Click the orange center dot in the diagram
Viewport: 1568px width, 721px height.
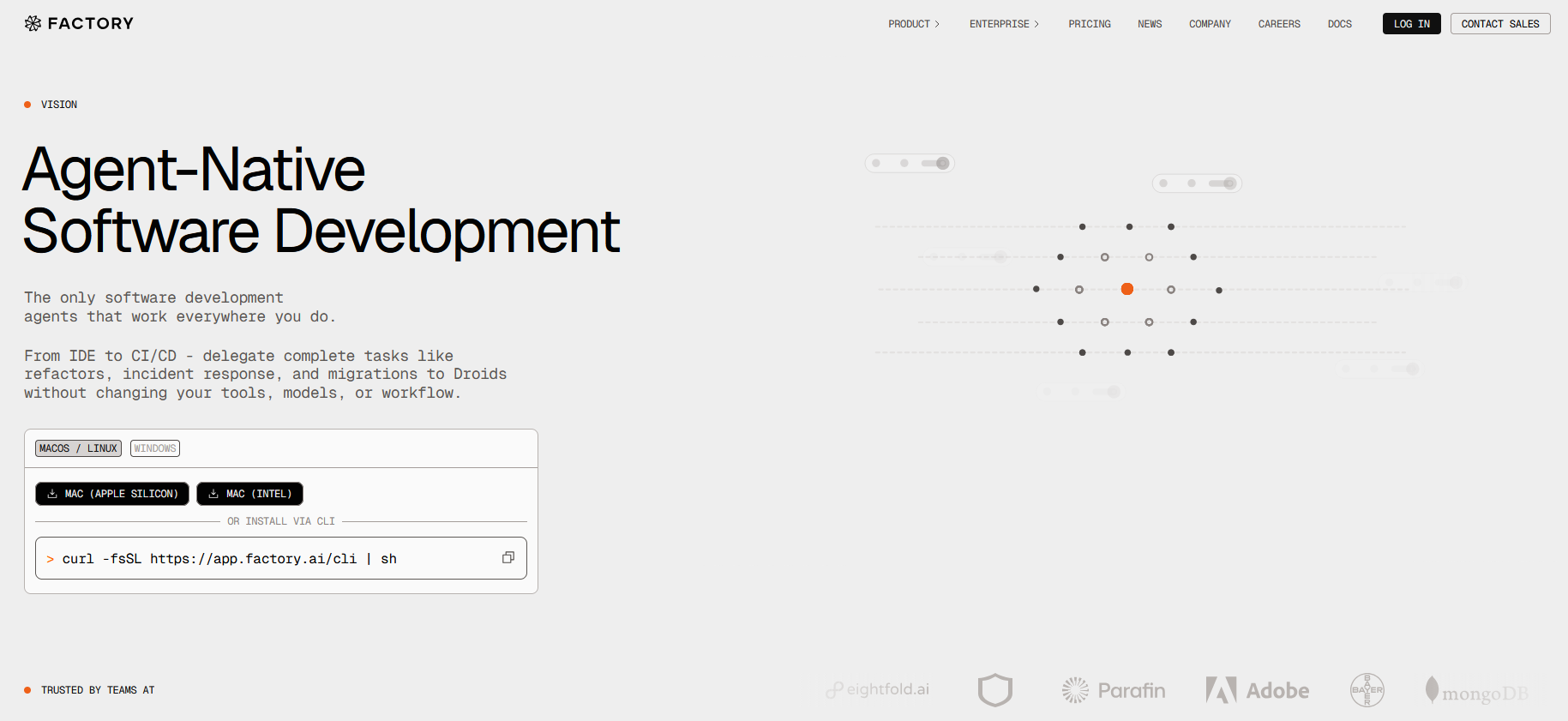tap(1127, 289)
